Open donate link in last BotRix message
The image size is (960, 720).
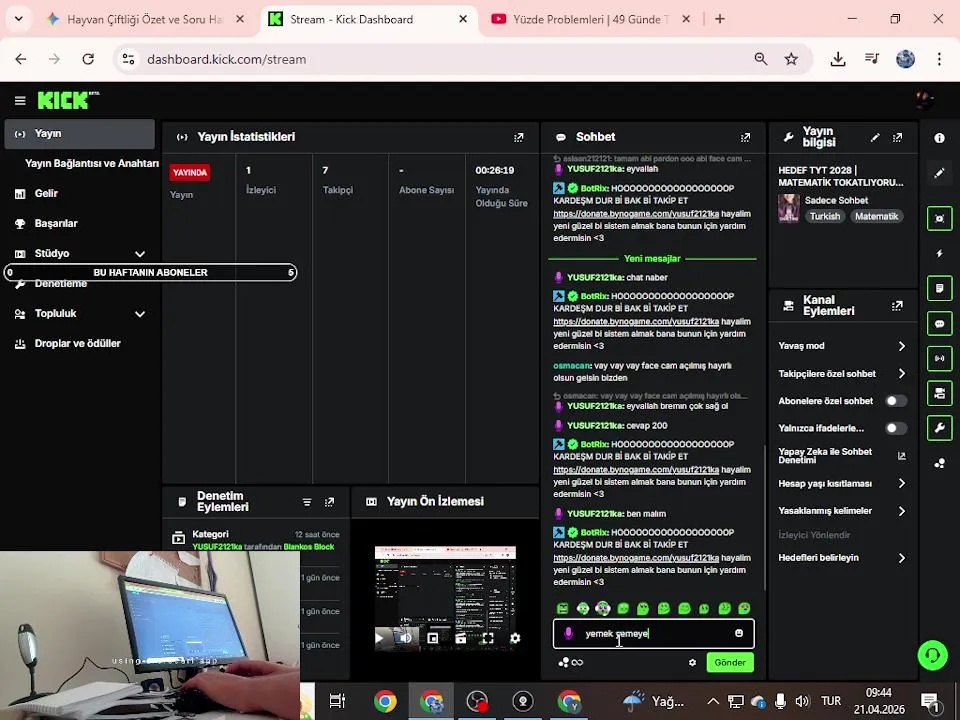(636, 558)
